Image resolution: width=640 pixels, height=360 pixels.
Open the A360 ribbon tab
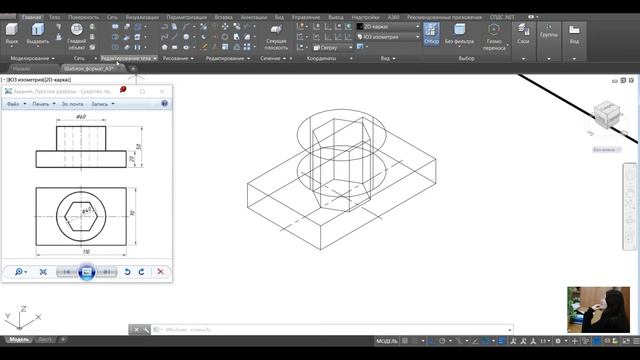click(393, 17)
